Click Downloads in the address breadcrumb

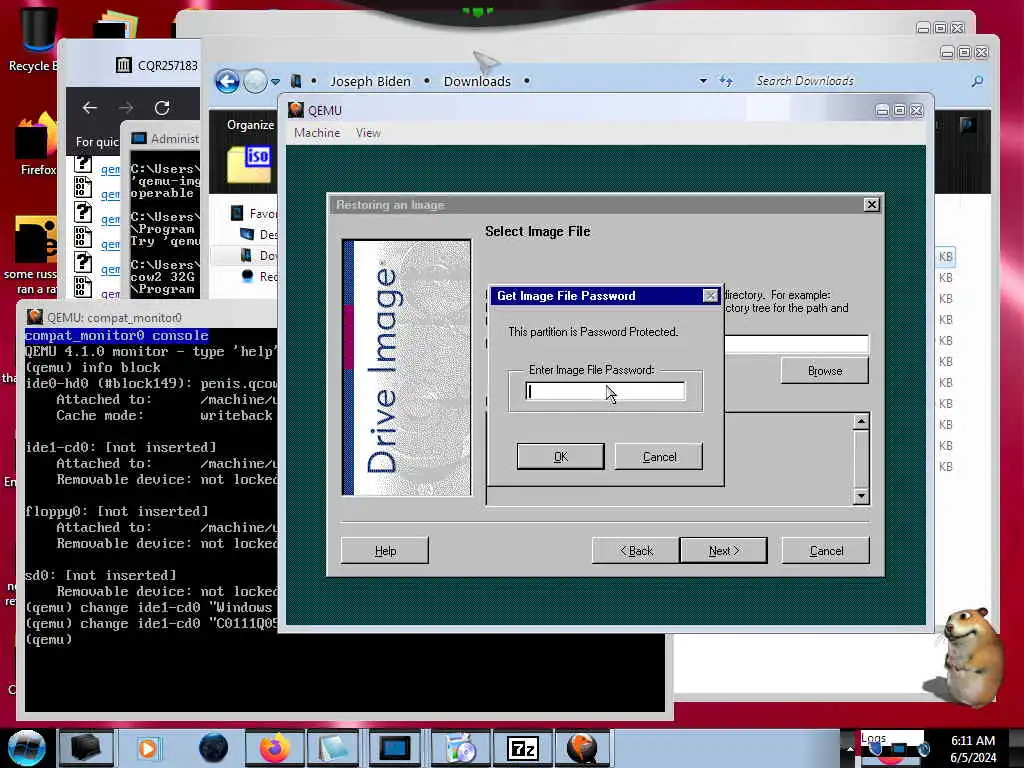tap(477, 81)
